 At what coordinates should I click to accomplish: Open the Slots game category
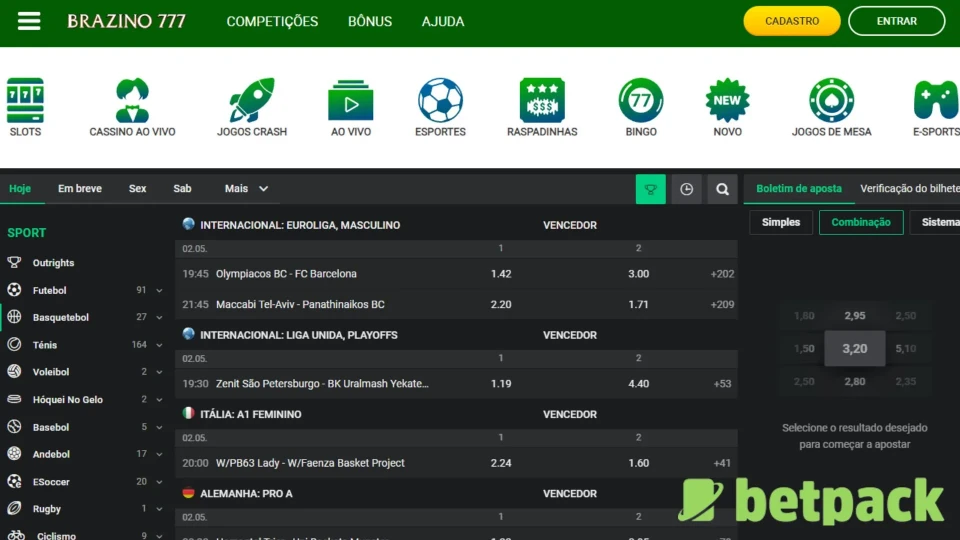coord(25,101)
